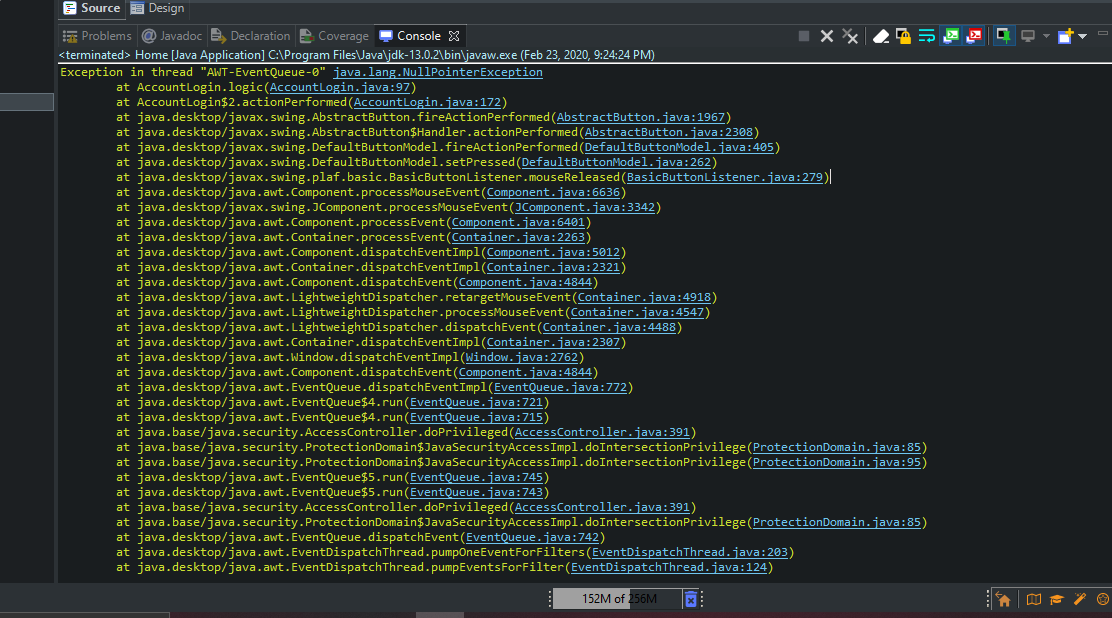Click Source icon beside the Source tab label

tap(70, 9)
